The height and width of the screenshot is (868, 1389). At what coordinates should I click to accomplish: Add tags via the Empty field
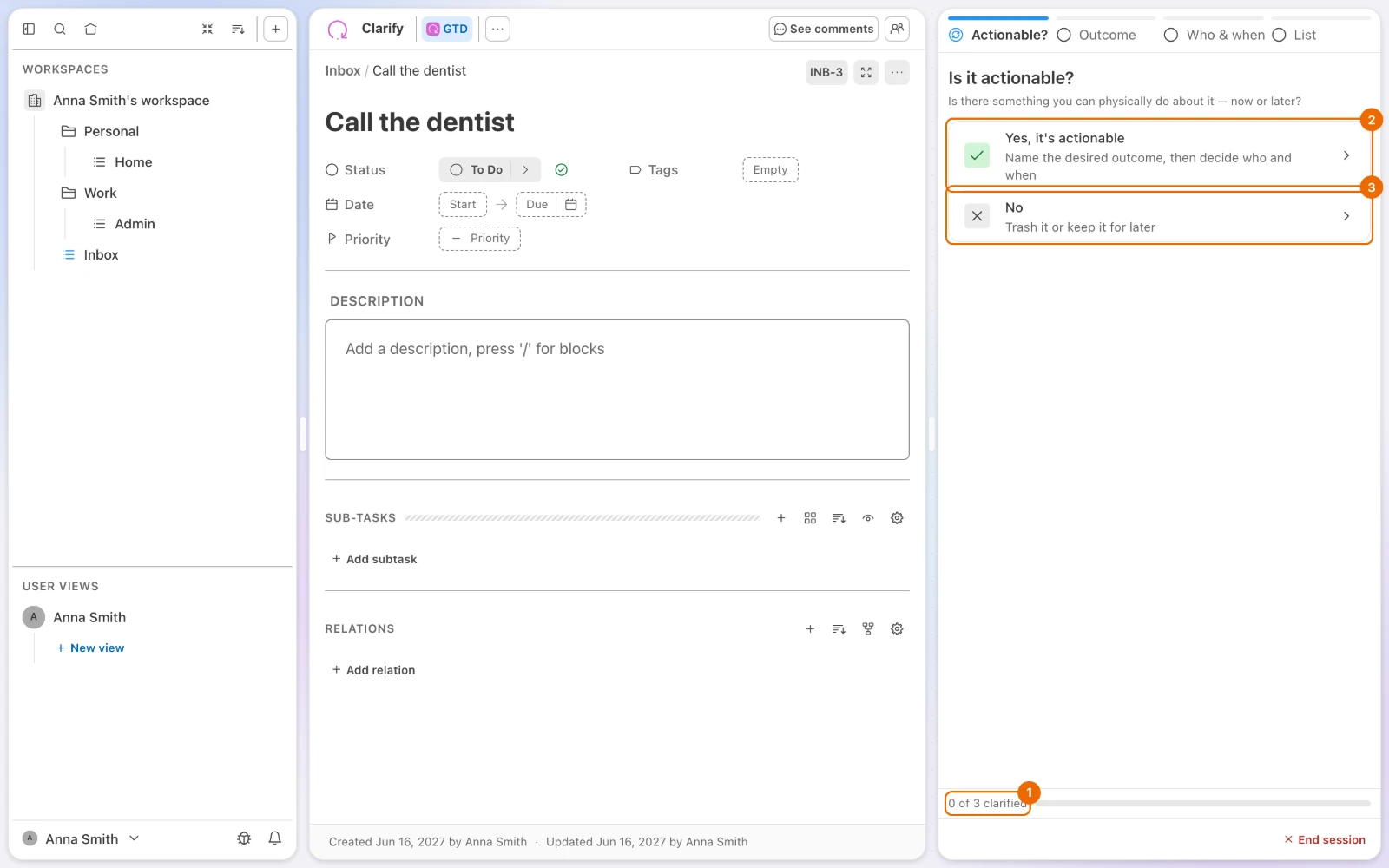(x=770, y=170)
